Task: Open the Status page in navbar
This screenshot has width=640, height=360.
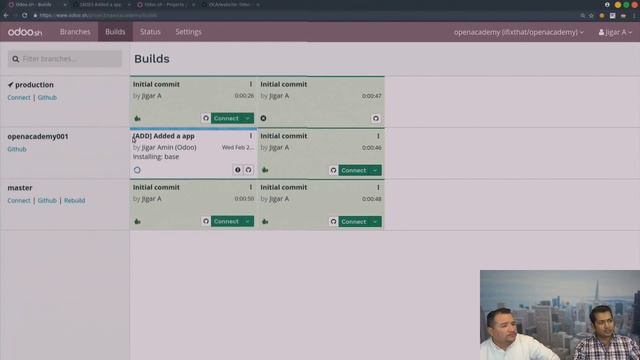Action: point(150,32)
